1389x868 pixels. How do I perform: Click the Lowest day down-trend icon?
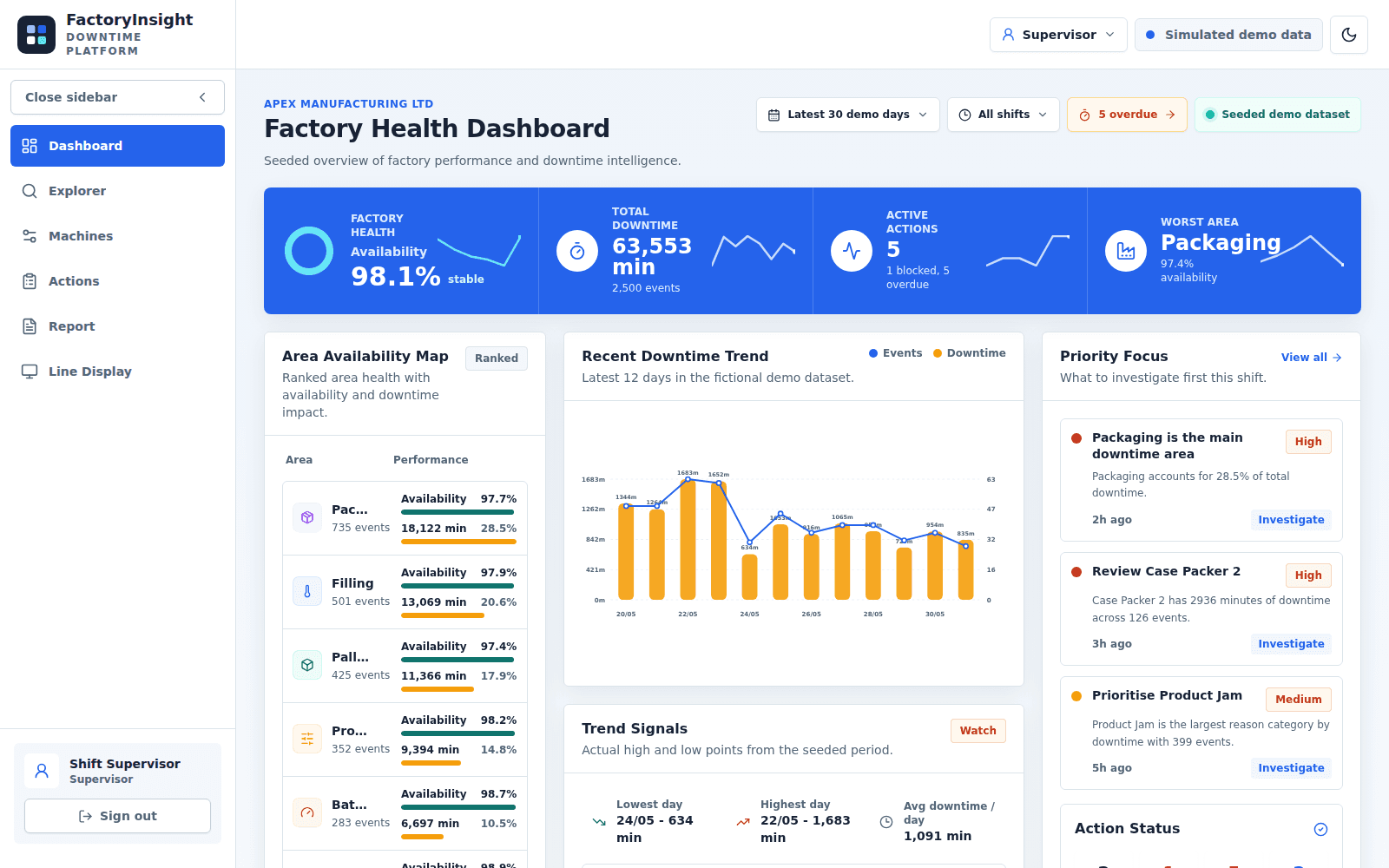pyautogui.click(x=599, y=822)
